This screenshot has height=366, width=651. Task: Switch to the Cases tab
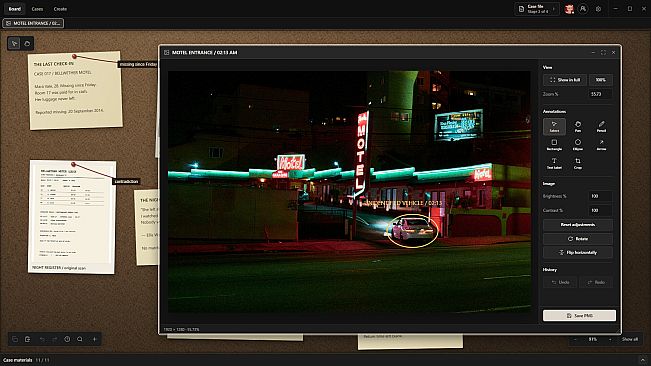pos(37,9)
